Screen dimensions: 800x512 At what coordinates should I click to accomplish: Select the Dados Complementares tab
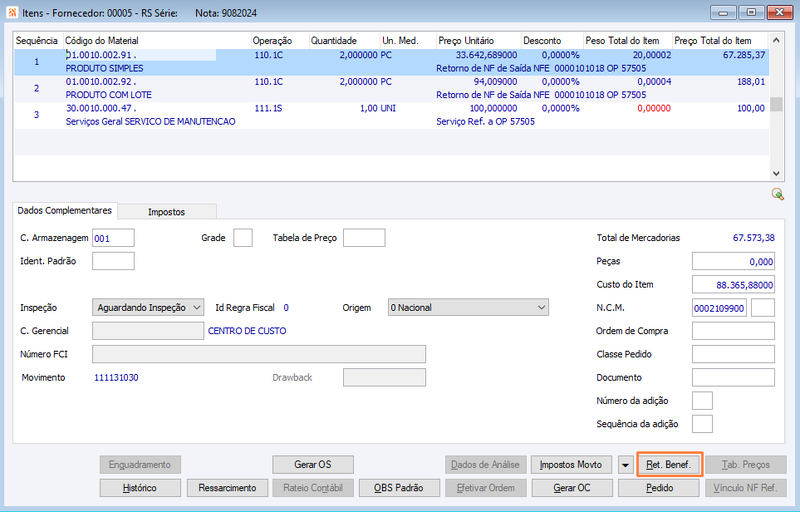[x=65, y=210]
